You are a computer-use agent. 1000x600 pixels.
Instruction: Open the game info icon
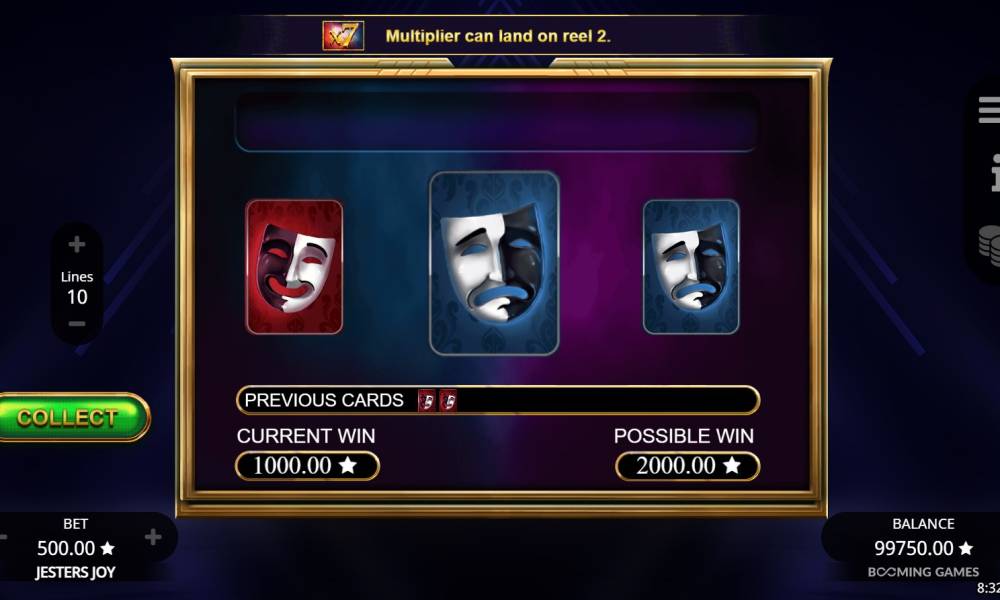(x=995, y=172)
